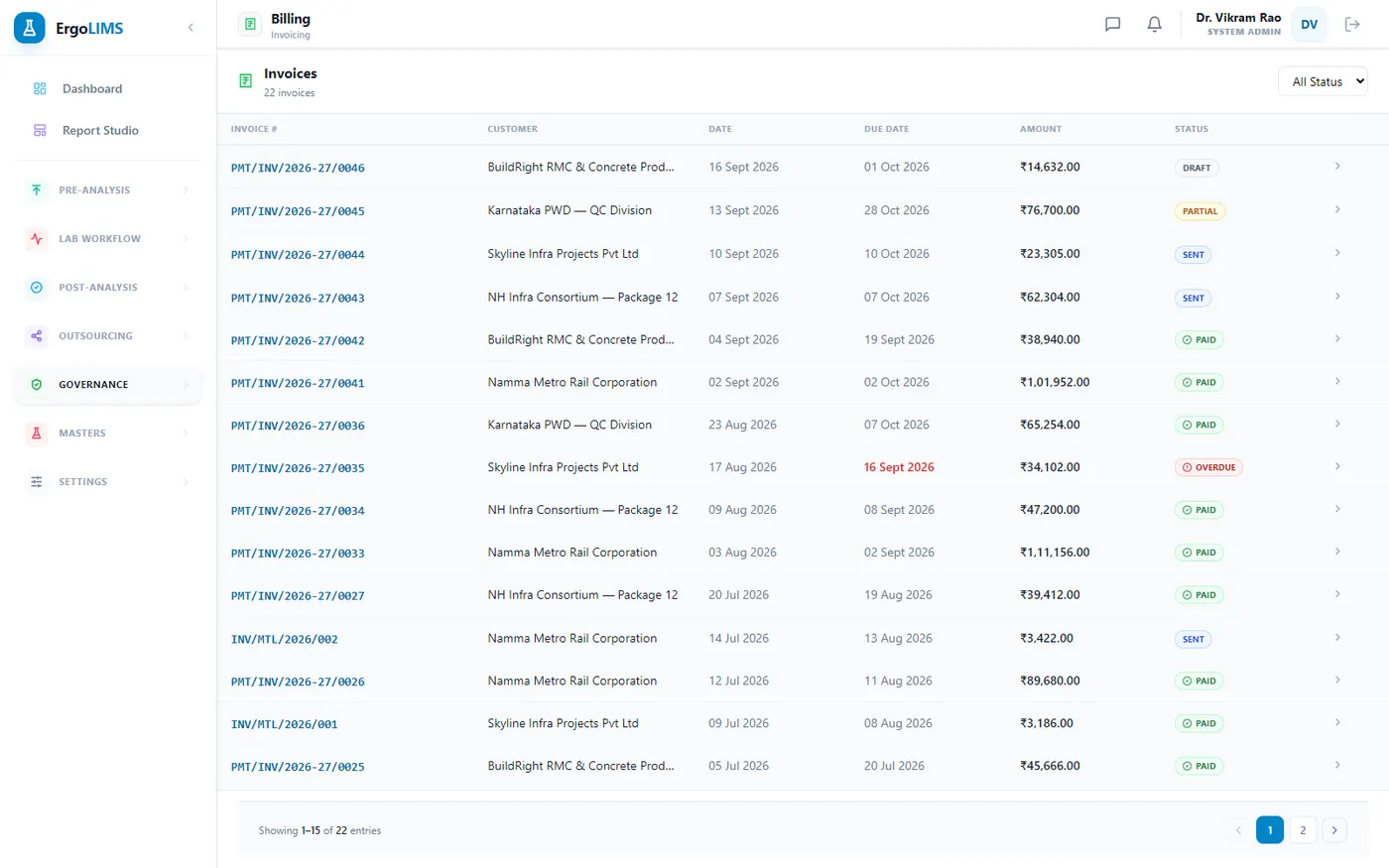Click the Amount column header
The height and width of the screenshot is (868, 1389).
coord(1041,129)
